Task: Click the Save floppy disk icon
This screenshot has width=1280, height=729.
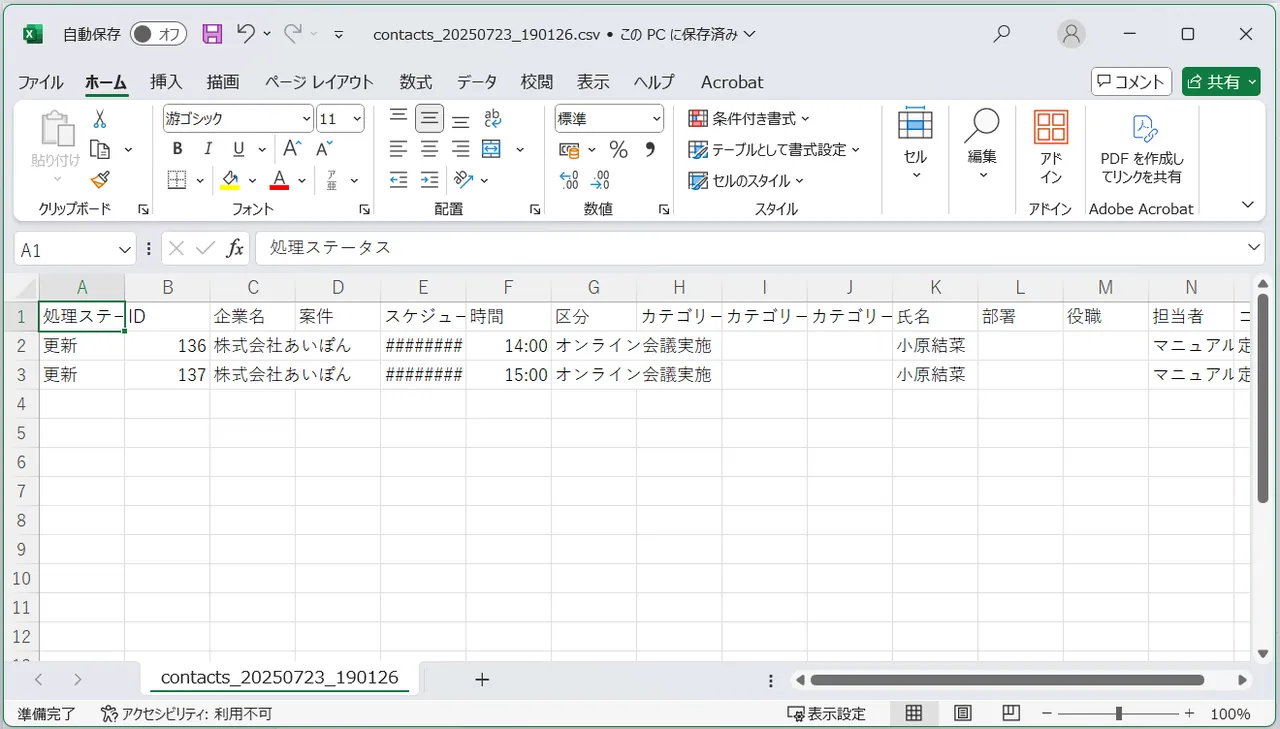Action: pyautogui.click(x=212, y=34)
